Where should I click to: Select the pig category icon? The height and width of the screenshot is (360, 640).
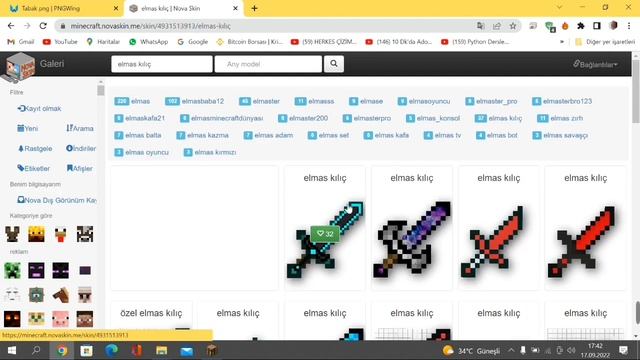coord(60,319)
